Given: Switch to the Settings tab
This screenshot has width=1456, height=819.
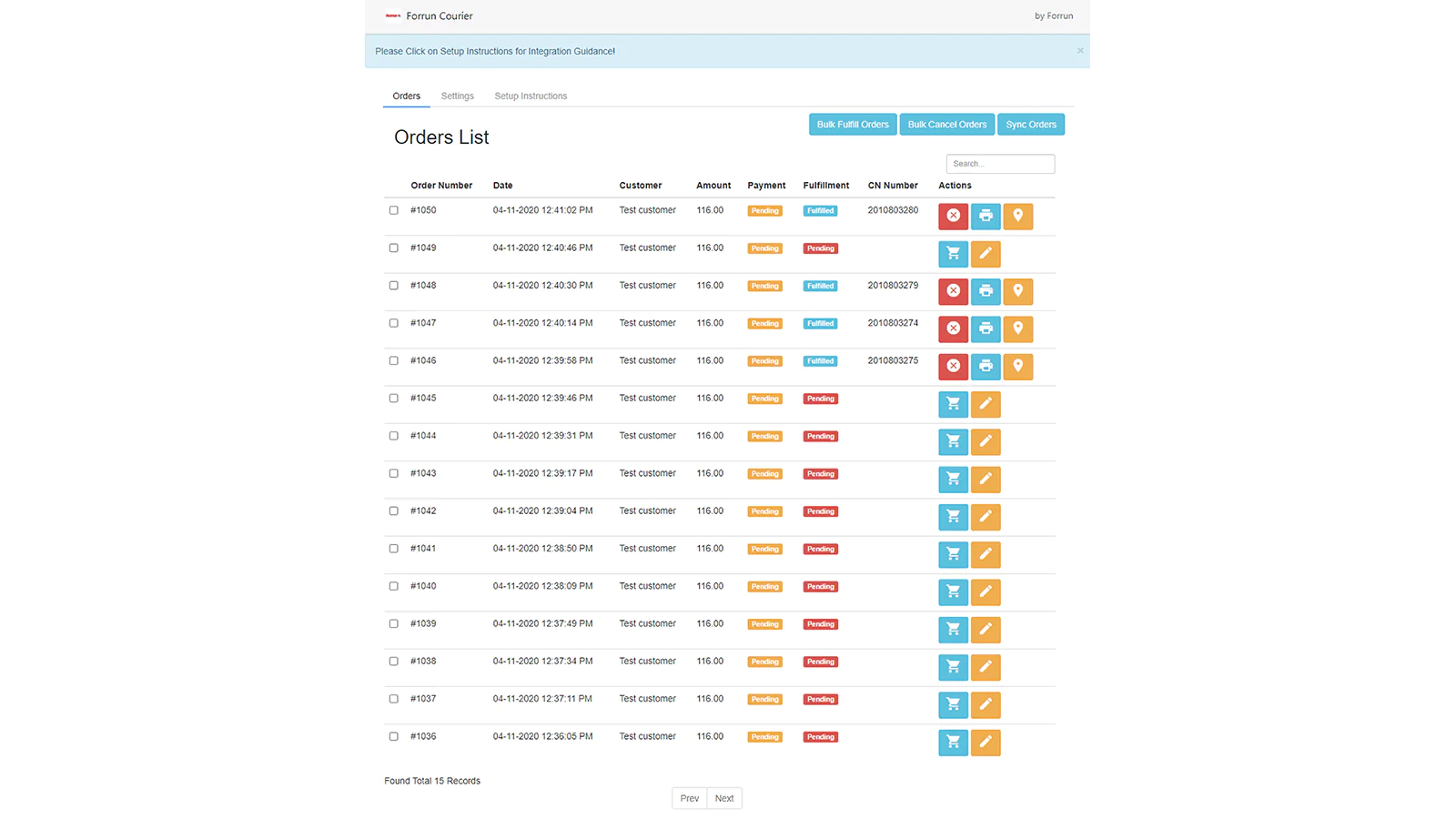Looking at the screenshot, I should [457, 96].
